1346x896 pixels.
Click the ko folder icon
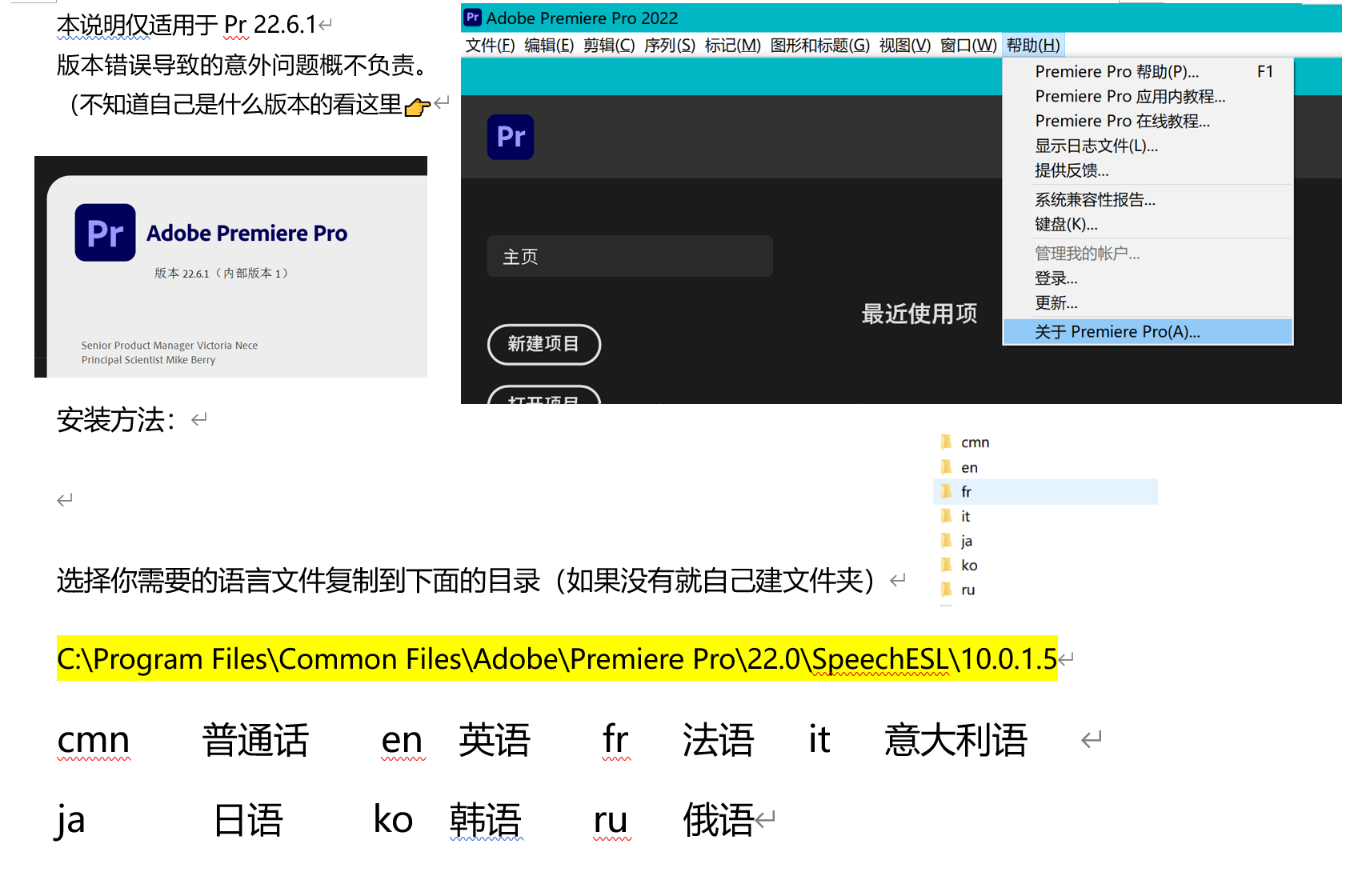(947, 565)
